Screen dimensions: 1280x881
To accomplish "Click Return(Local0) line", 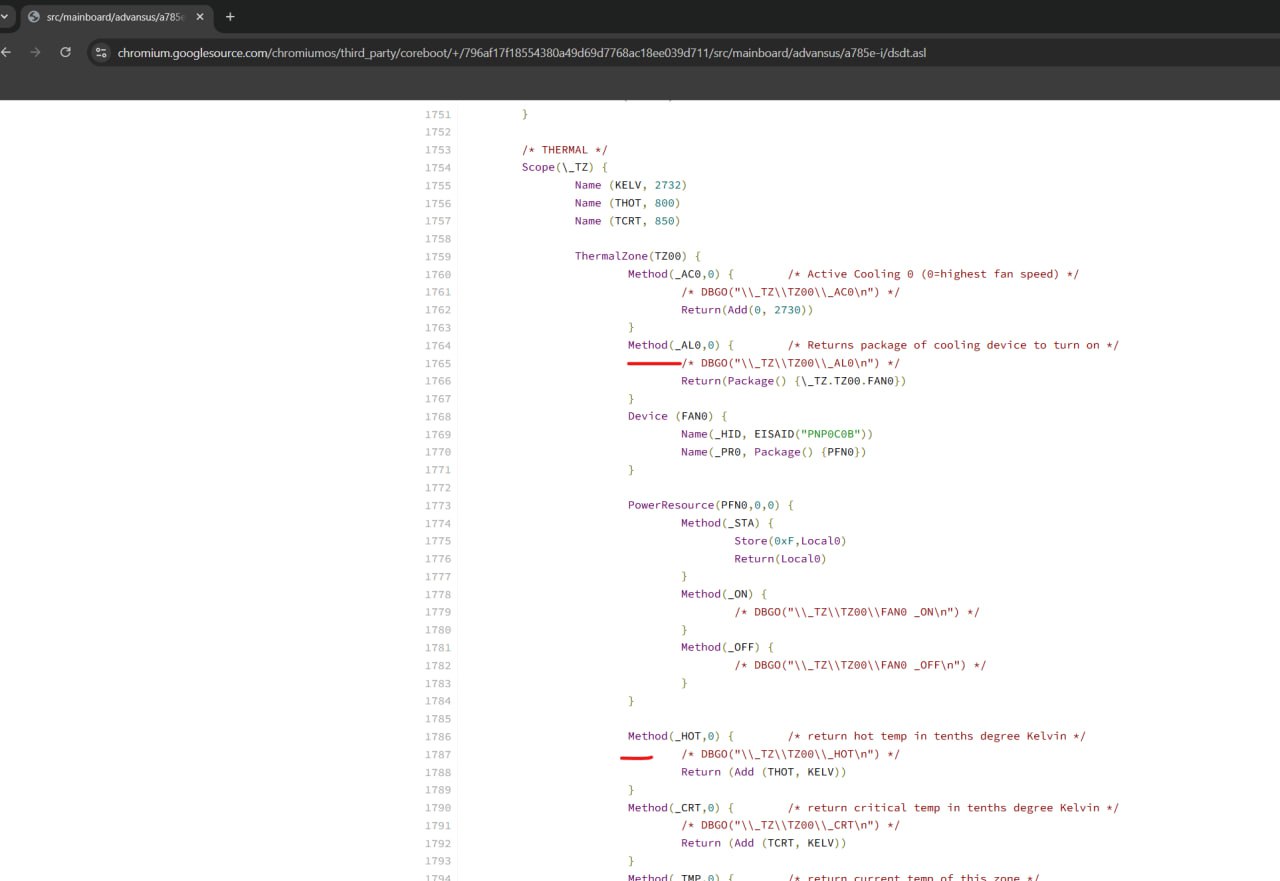I will click(781, 559).
